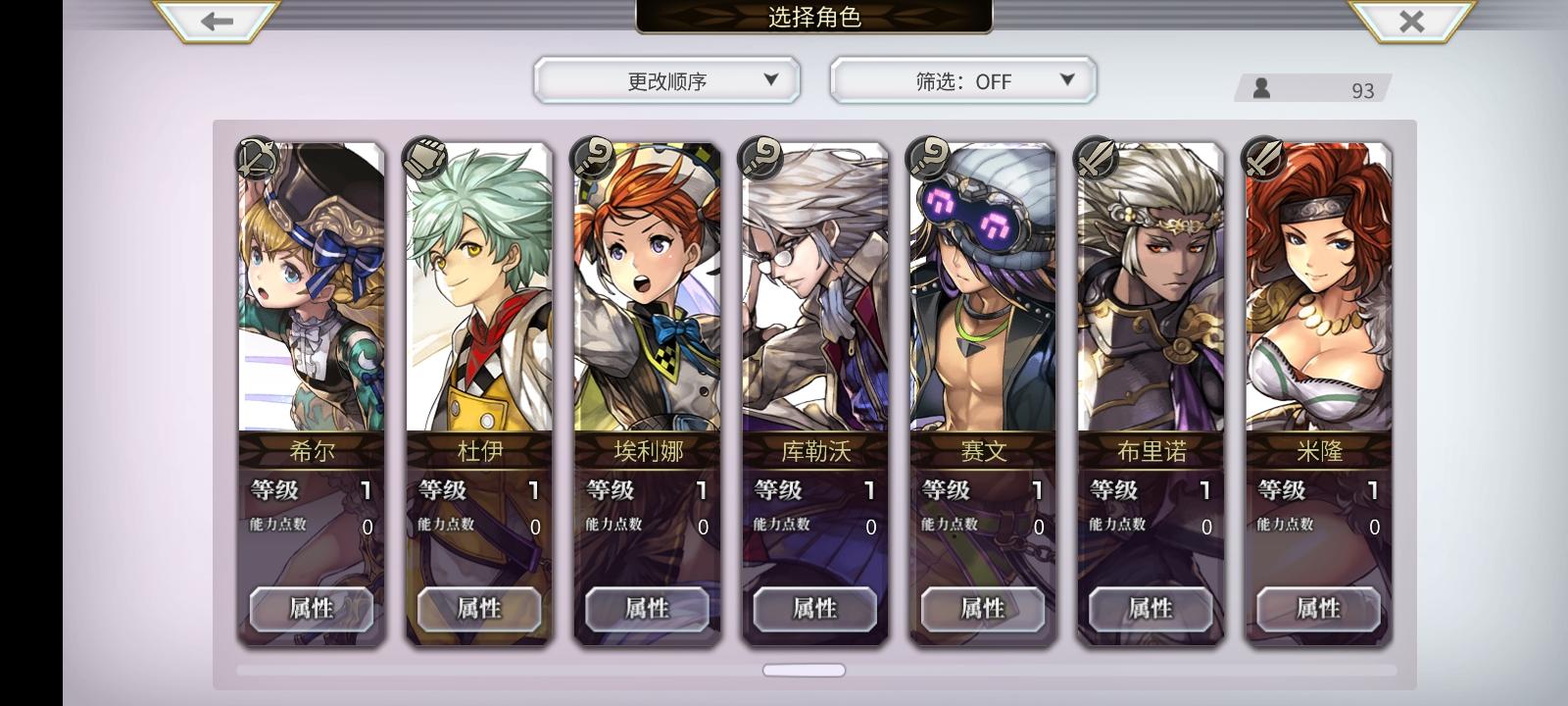Open 属性 for character 赛文

(983, 609)
